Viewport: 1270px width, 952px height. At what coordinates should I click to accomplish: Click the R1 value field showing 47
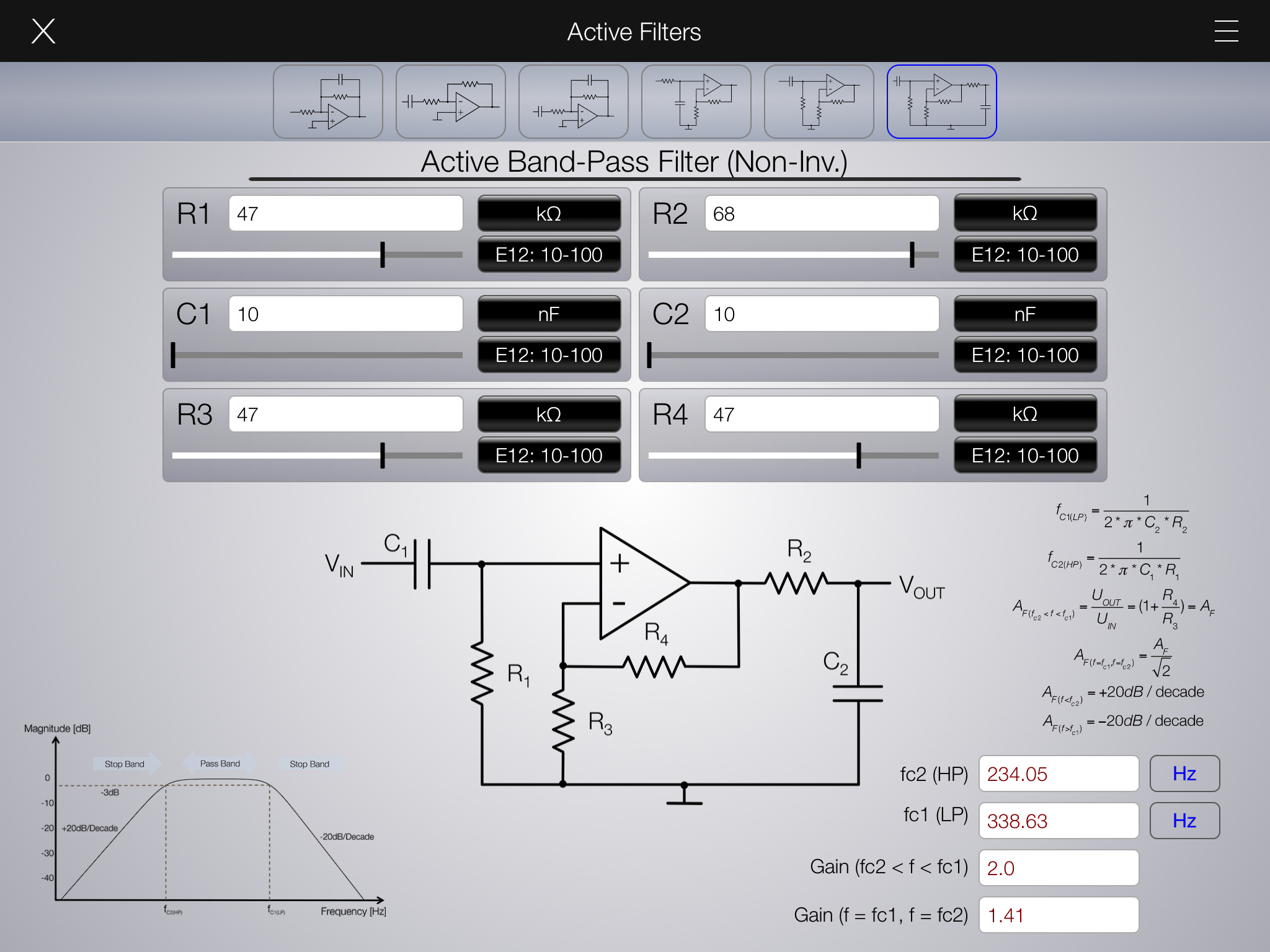pyautogui.click(x=345, y=214)
